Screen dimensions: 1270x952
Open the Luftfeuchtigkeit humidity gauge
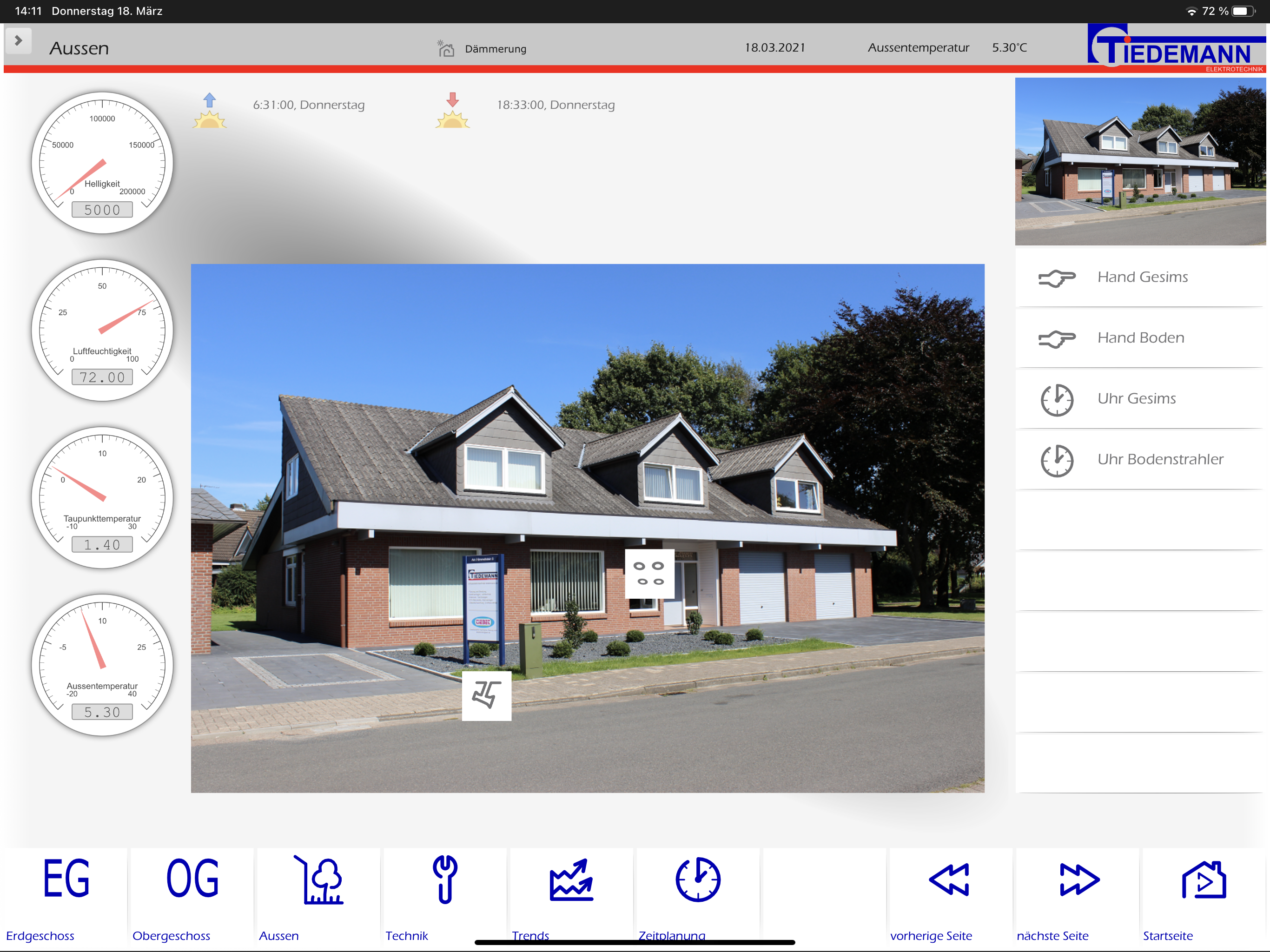tap(102, 330)
